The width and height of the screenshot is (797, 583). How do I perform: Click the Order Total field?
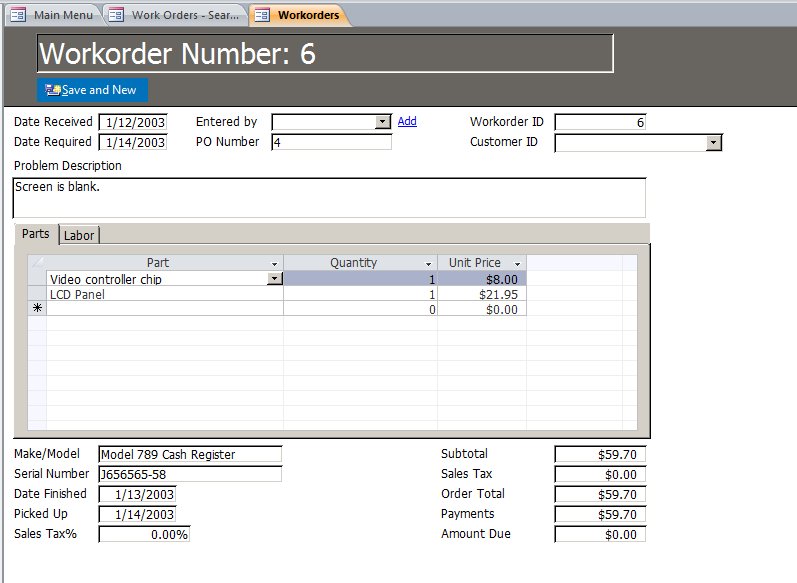point(600,494)
